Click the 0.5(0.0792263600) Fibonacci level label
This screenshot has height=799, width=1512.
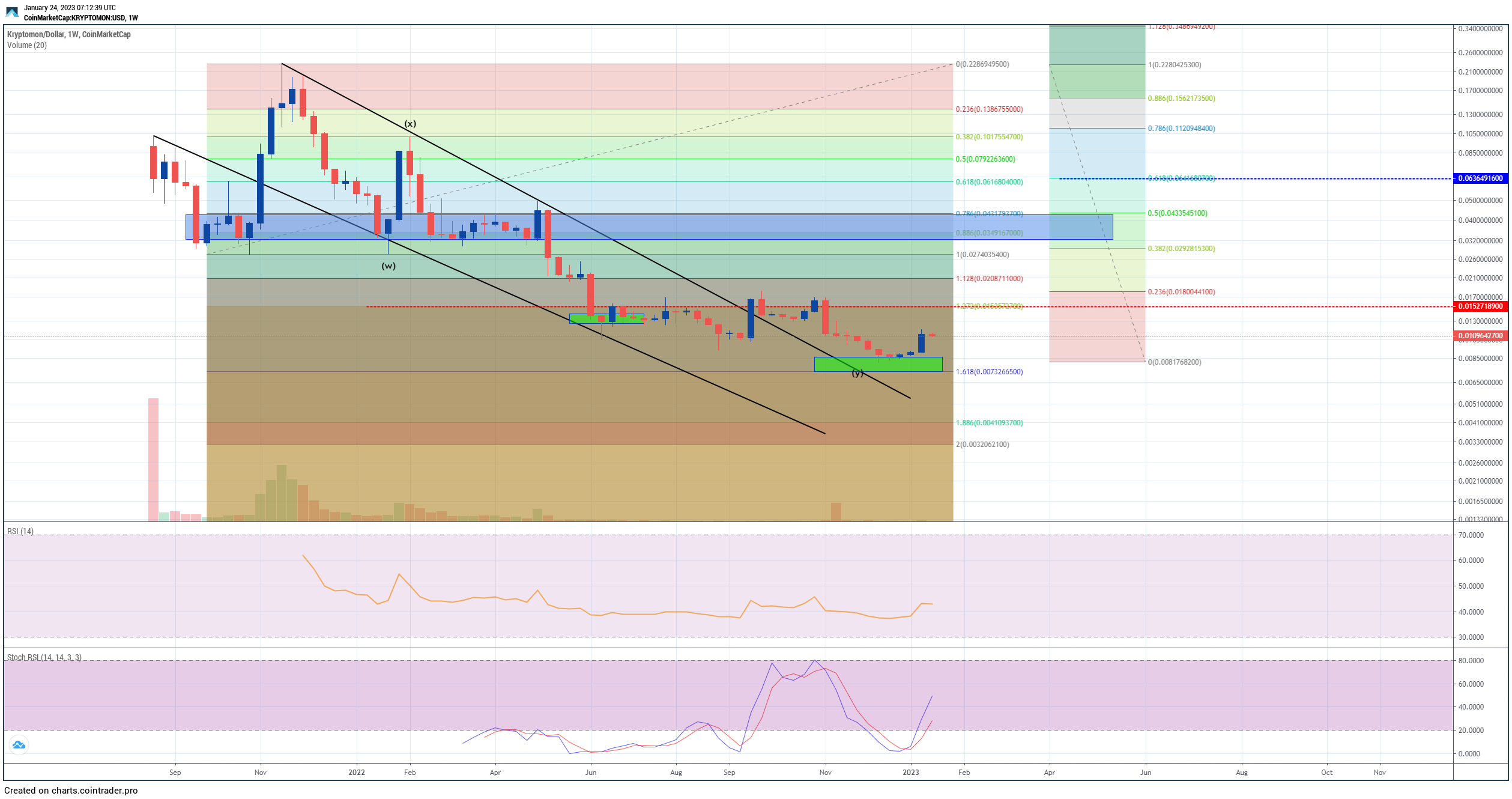985,159
